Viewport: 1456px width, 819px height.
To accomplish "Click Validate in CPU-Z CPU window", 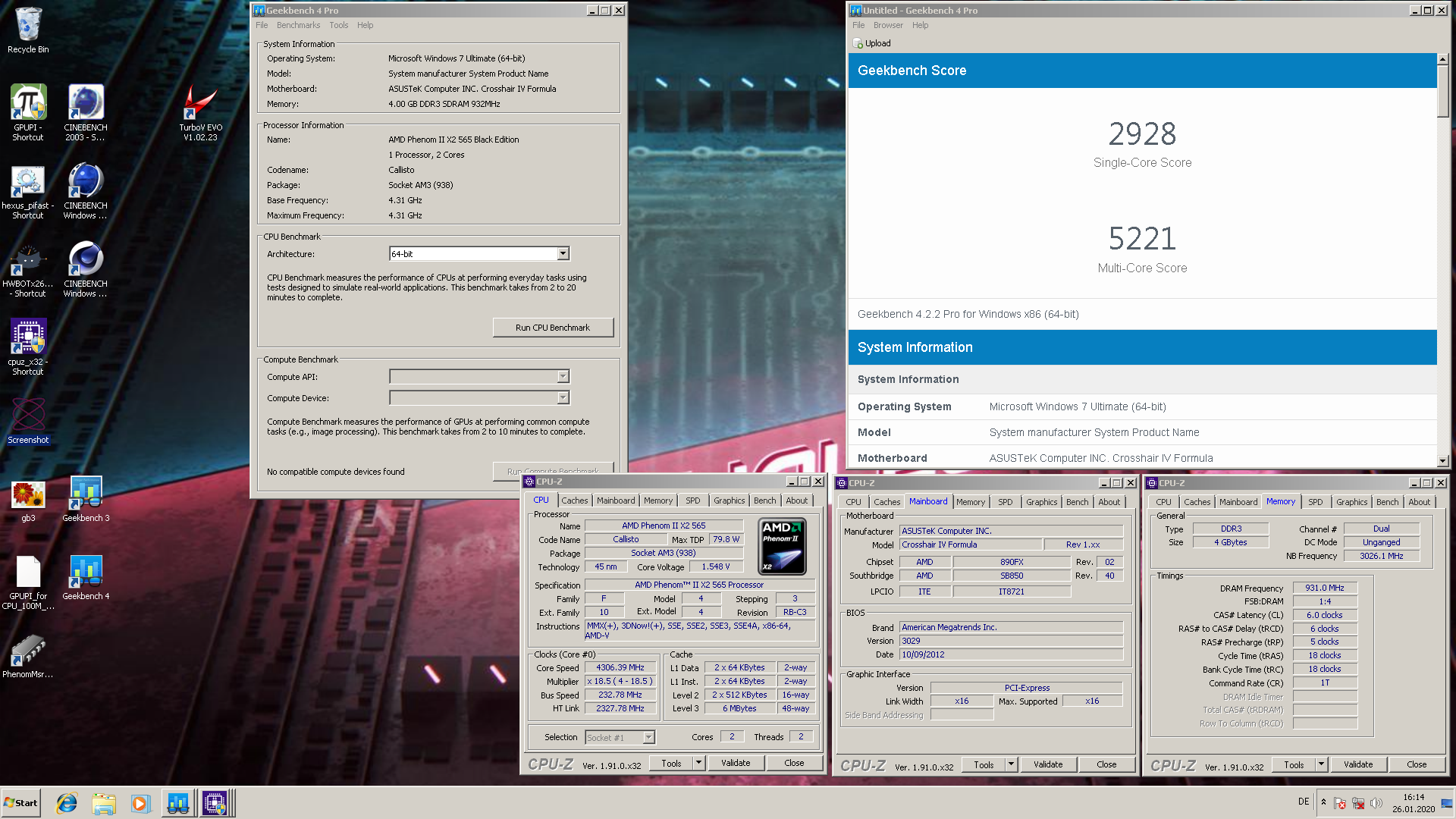I will click(736, 763).
